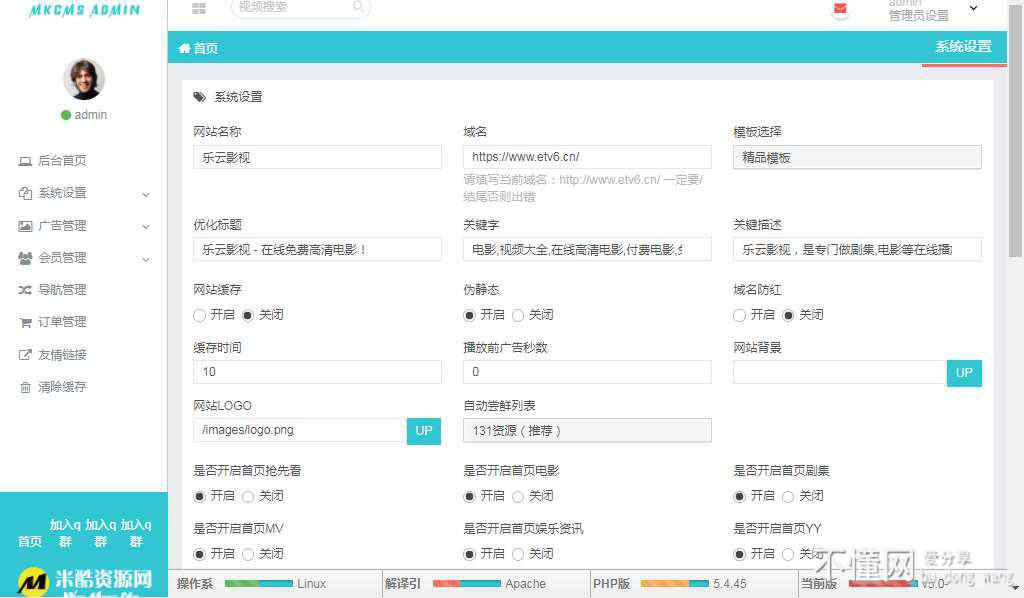
Task: Click the 会员管理 users icon
Action: point(25,258)
